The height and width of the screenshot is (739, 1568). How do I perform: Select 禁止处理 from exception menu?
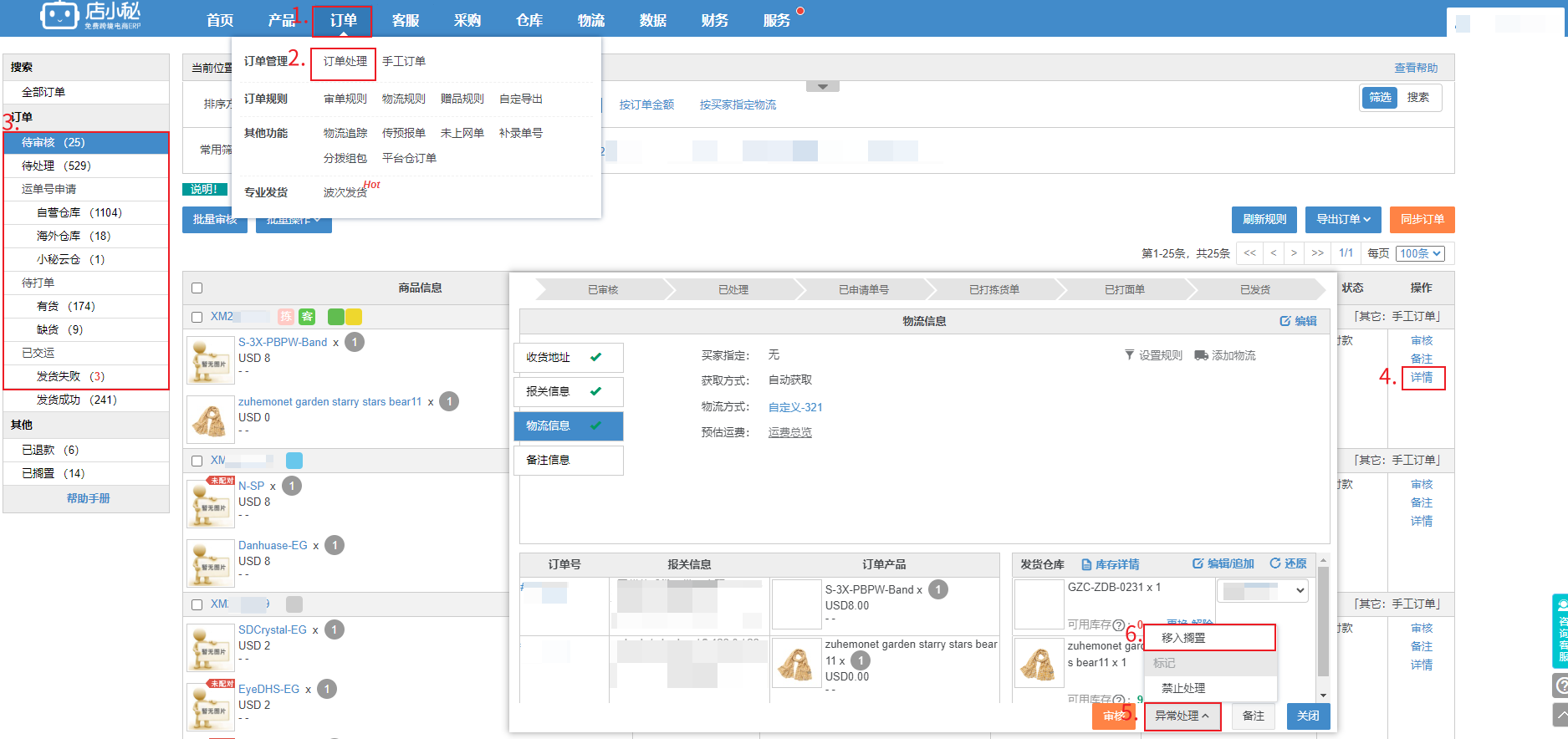(1209, 688)
